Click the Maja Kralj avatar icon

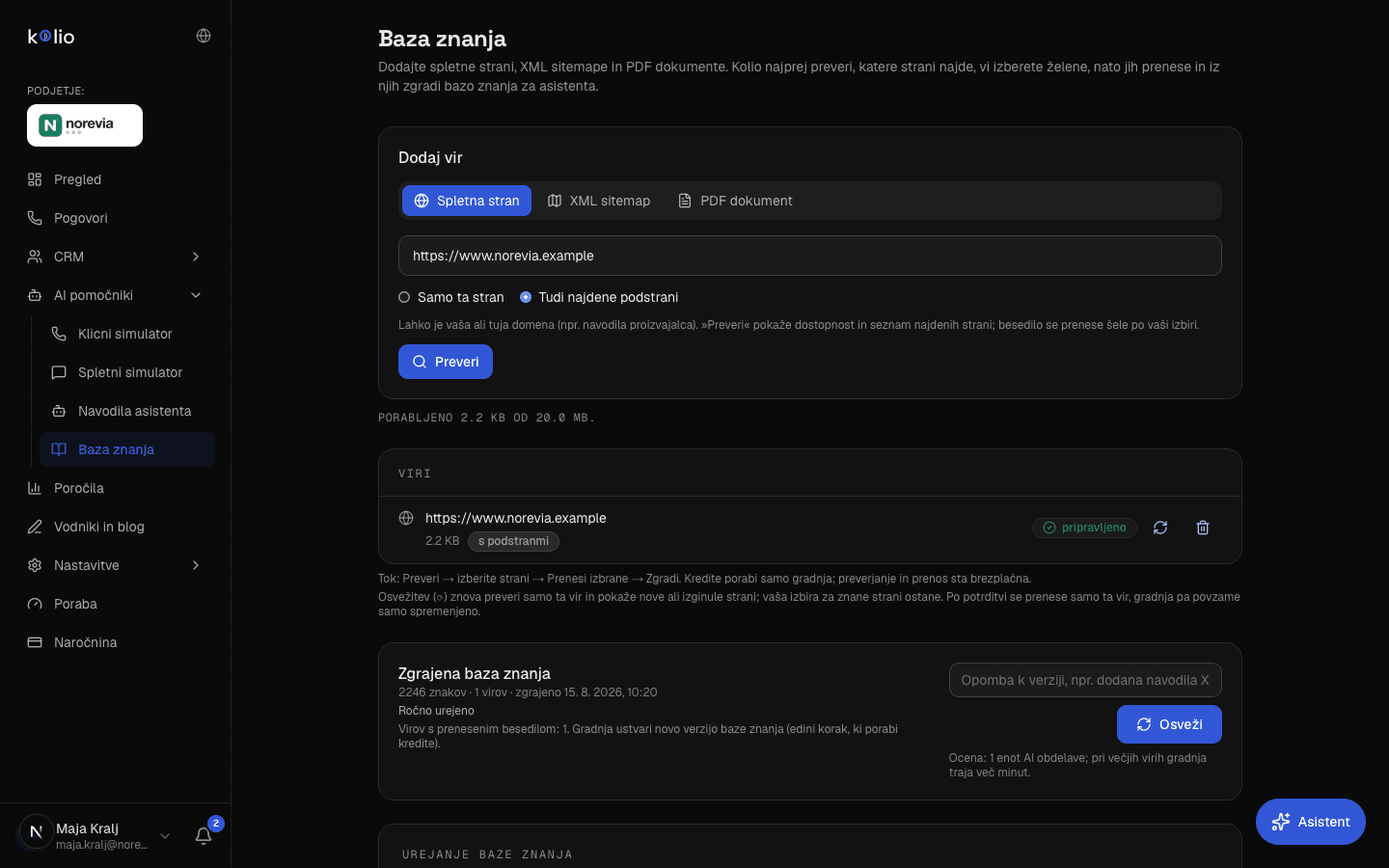click(36, 831)
